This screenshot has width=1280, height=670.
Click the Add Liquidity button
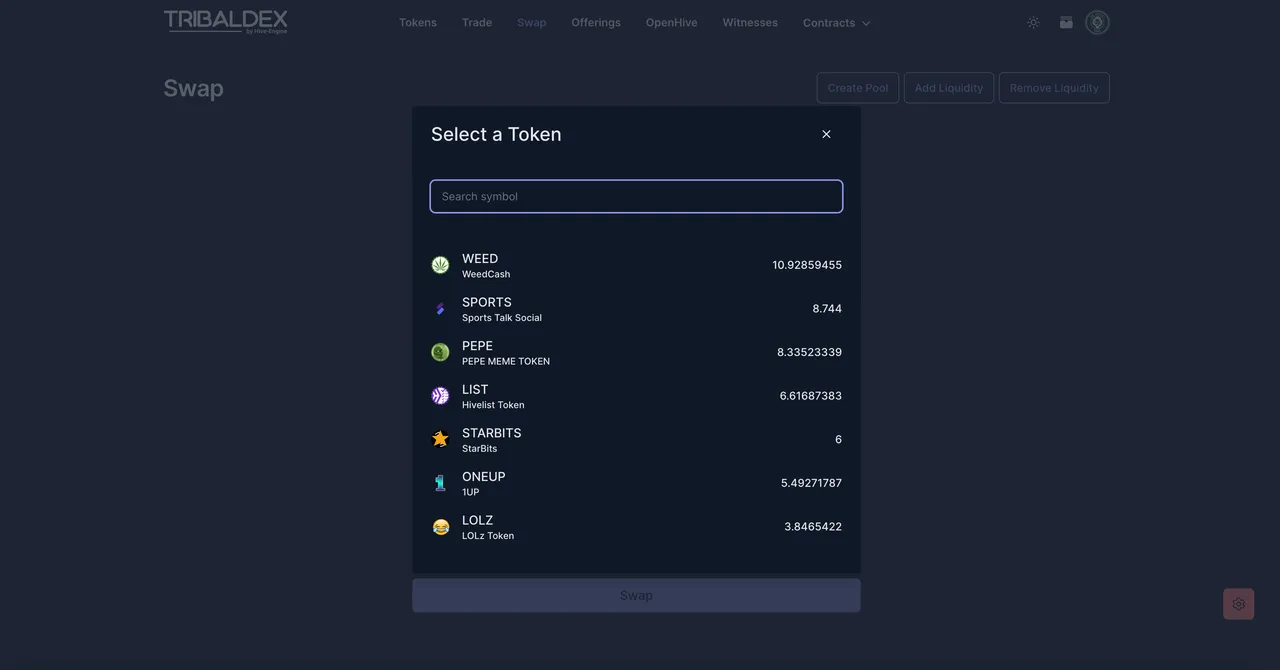949,88
